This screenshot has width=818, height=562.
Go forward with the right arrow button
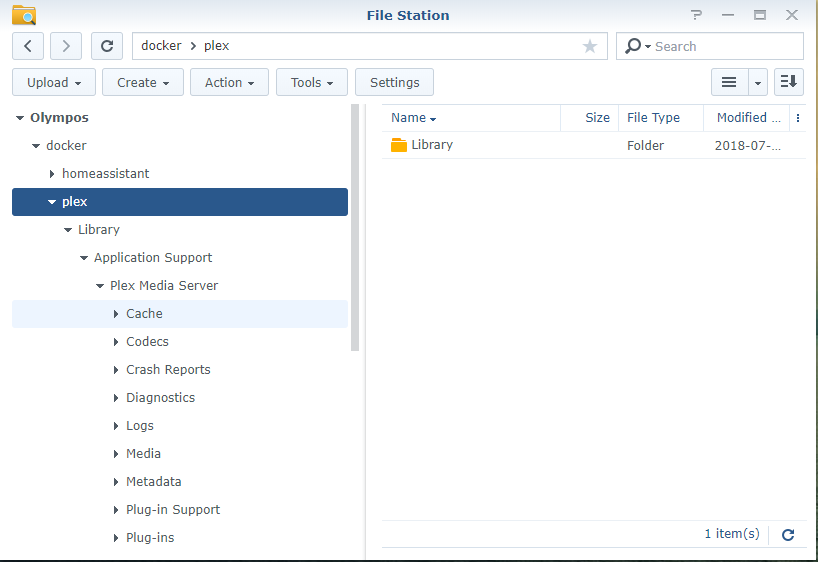click(x=66, y=46)
